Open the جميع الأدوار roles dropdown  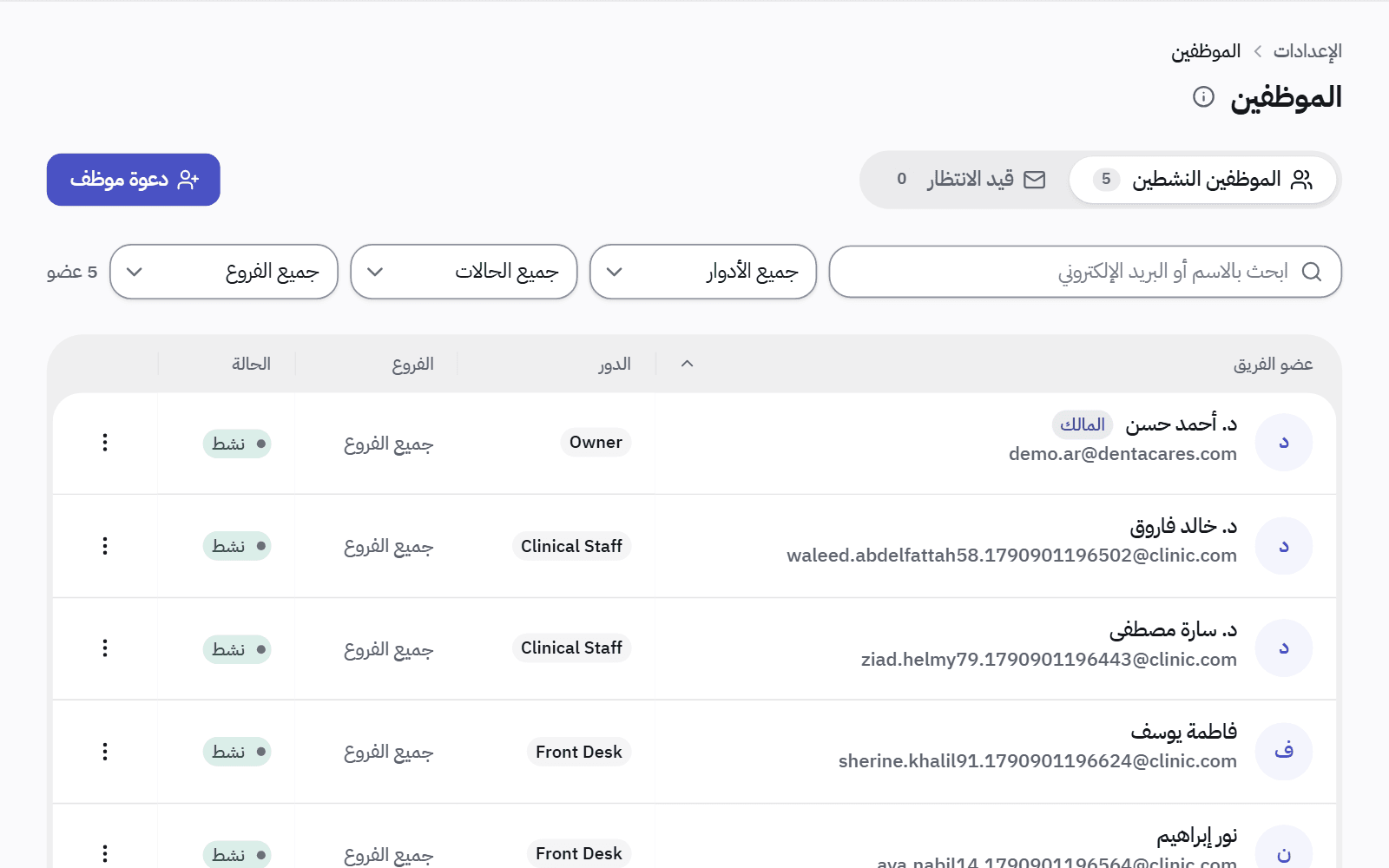(703, 272)
